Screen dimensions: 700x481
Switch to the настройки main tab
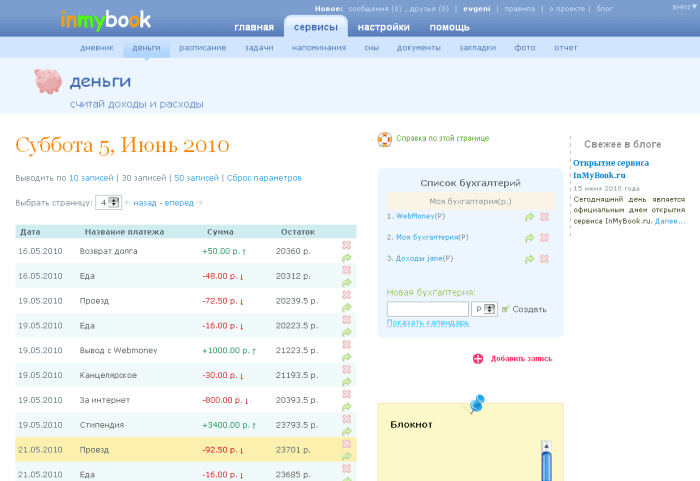(x=383, y=27)
